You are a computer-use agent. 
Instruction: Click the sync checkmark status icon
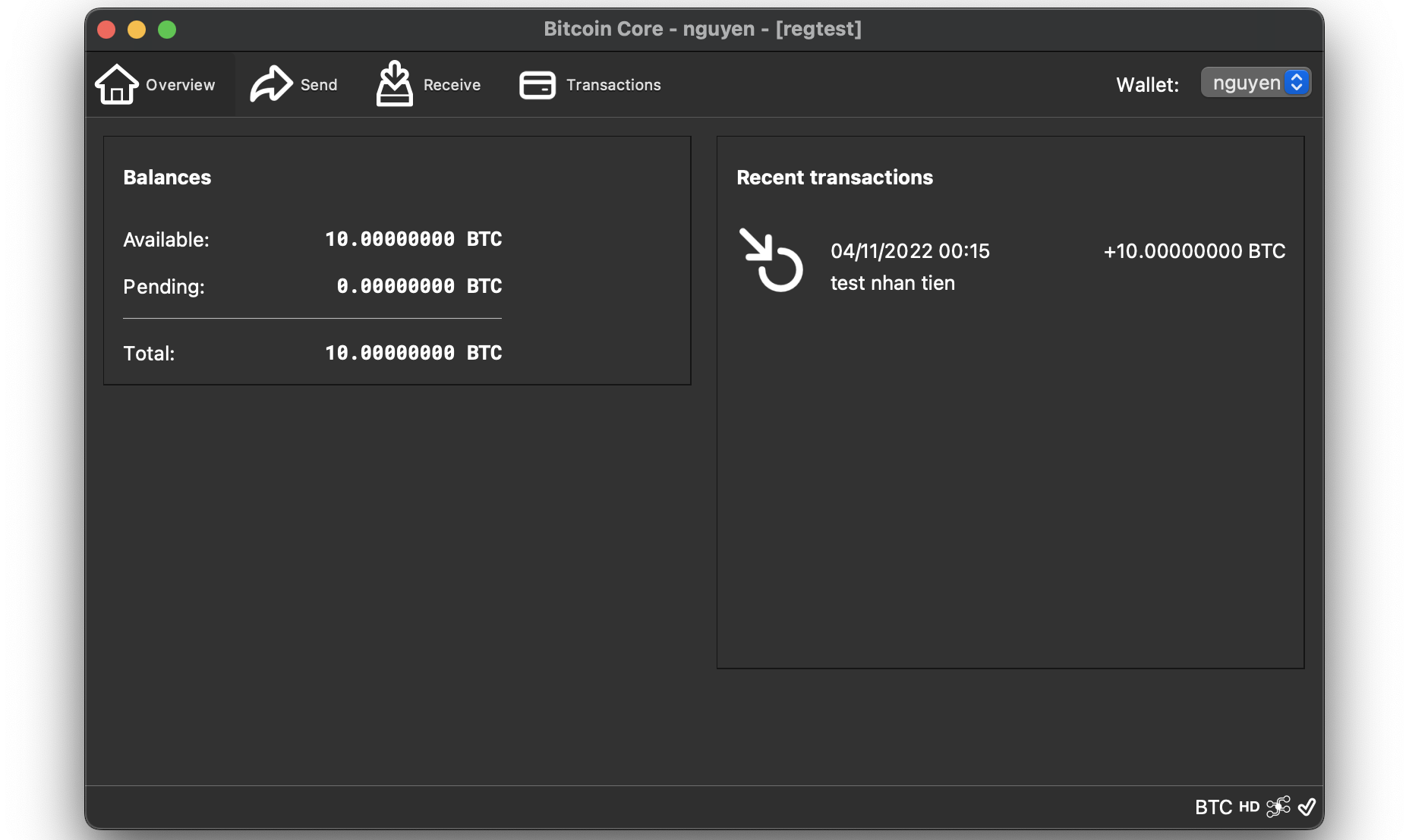point(1307,807)
